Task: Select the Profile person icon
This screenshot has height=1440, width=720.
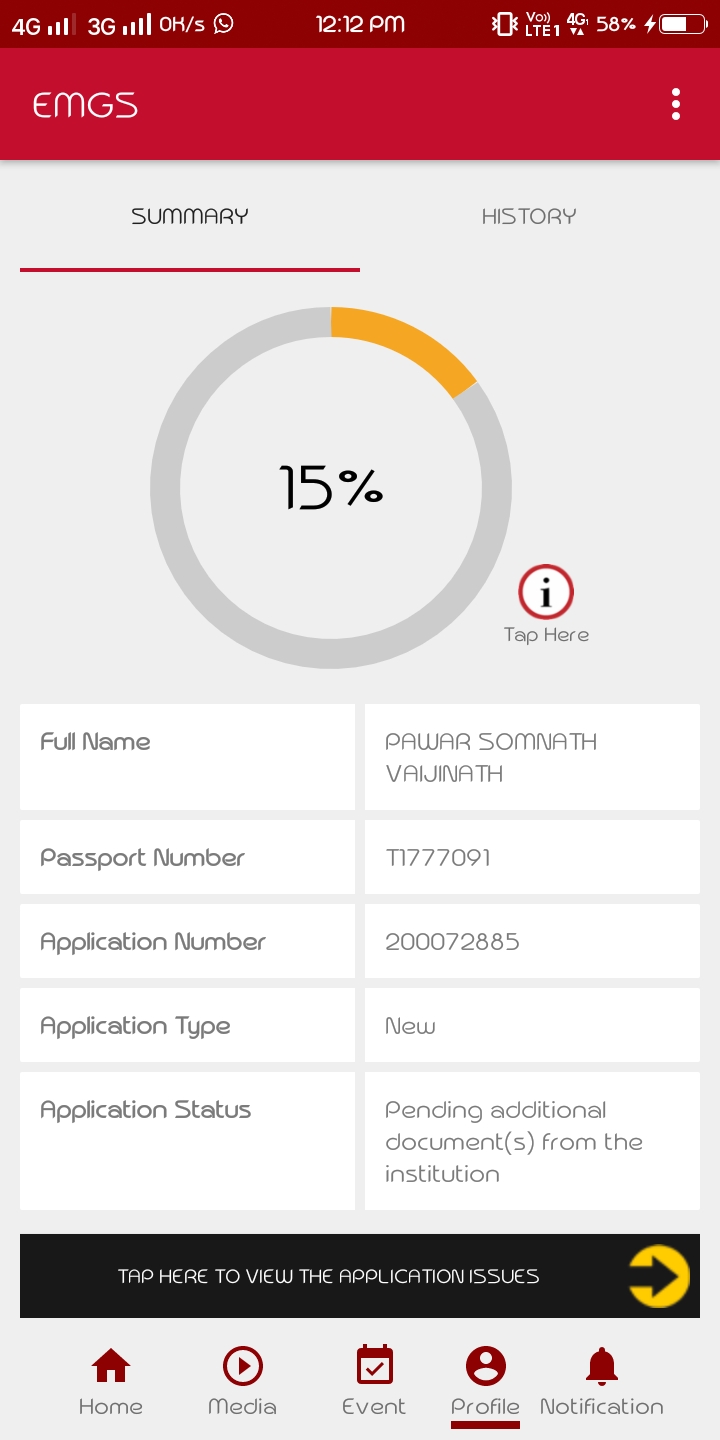Action: (485, 1366)
